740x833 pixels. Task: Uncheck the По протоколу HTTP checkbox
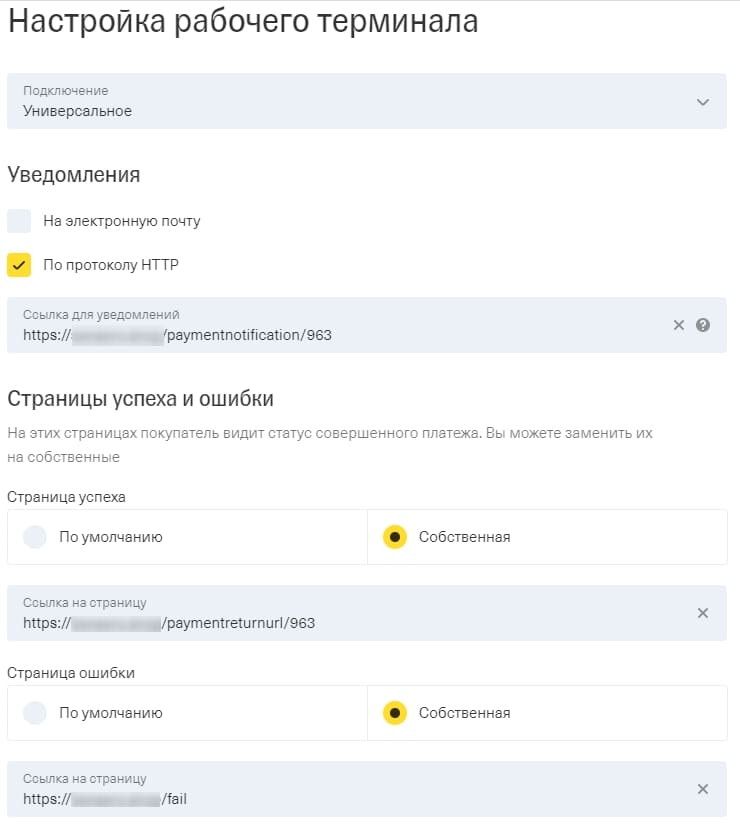pos(19,265)
